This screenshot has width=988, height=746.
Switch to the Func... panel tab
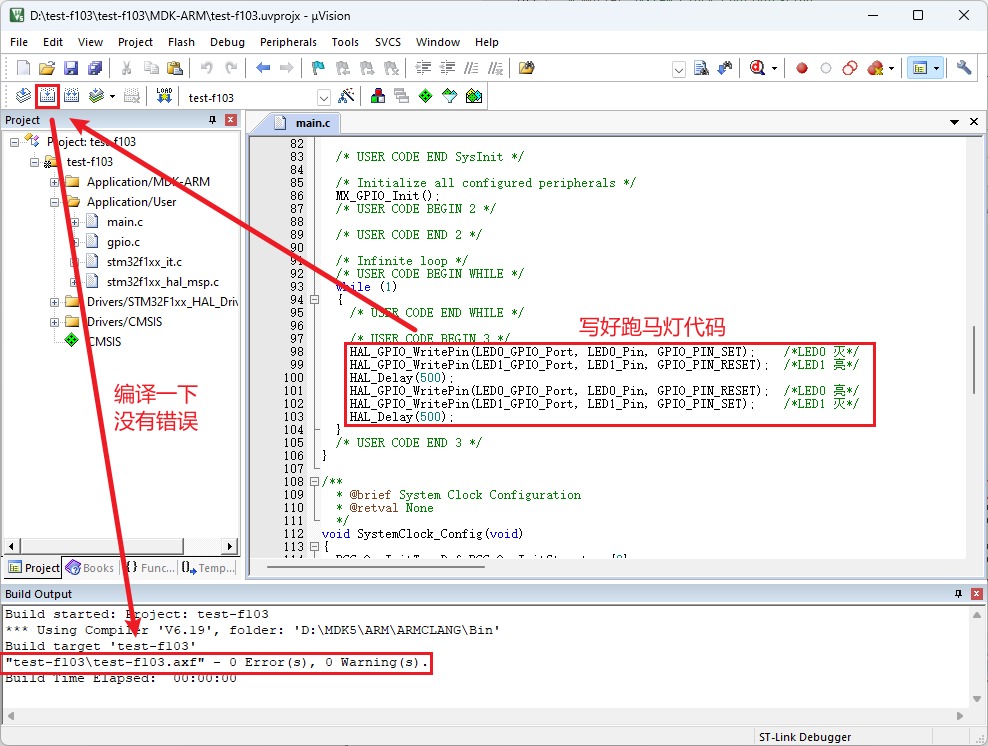[150, 568]
